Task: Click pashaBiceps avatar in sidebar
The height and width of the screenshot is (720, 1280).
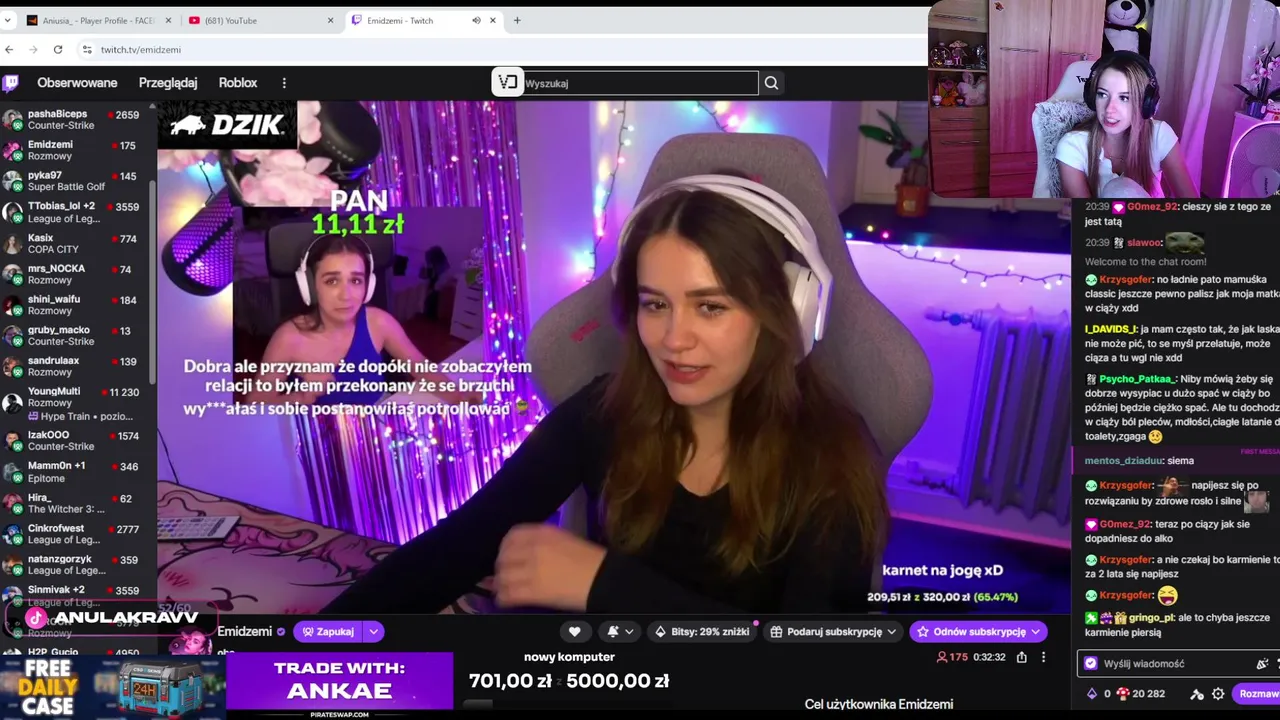Action: [x=12, y=120]
